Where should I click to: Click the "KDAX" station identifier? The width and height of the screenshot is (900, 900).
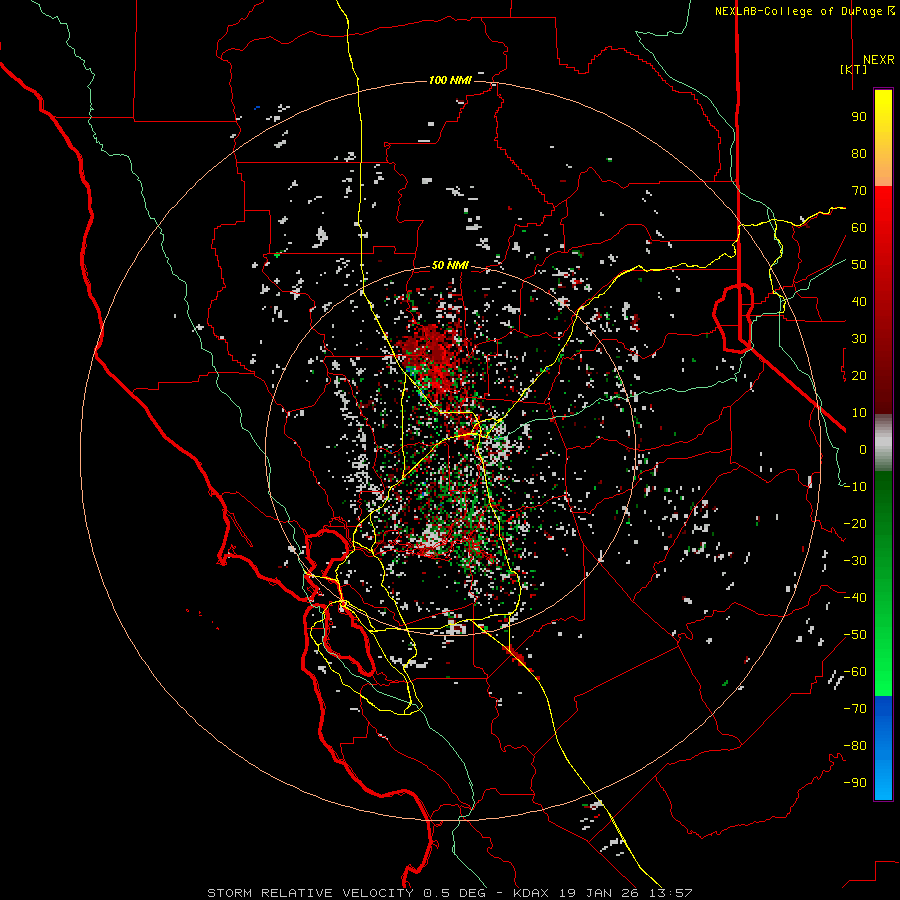531,893
